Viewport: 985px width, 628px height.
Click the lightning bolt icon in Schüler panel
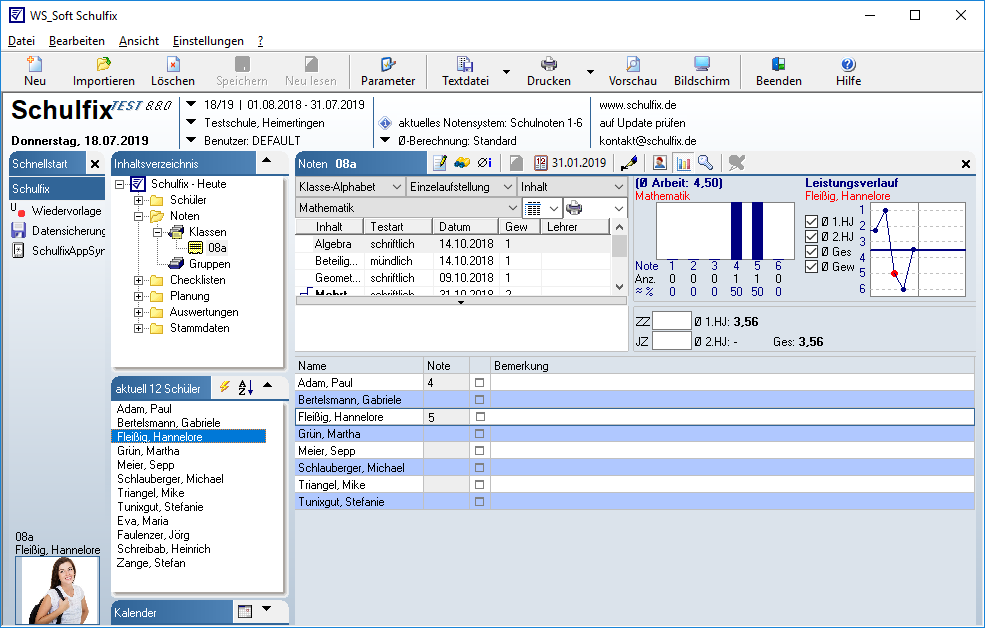[x=224, y=387]
